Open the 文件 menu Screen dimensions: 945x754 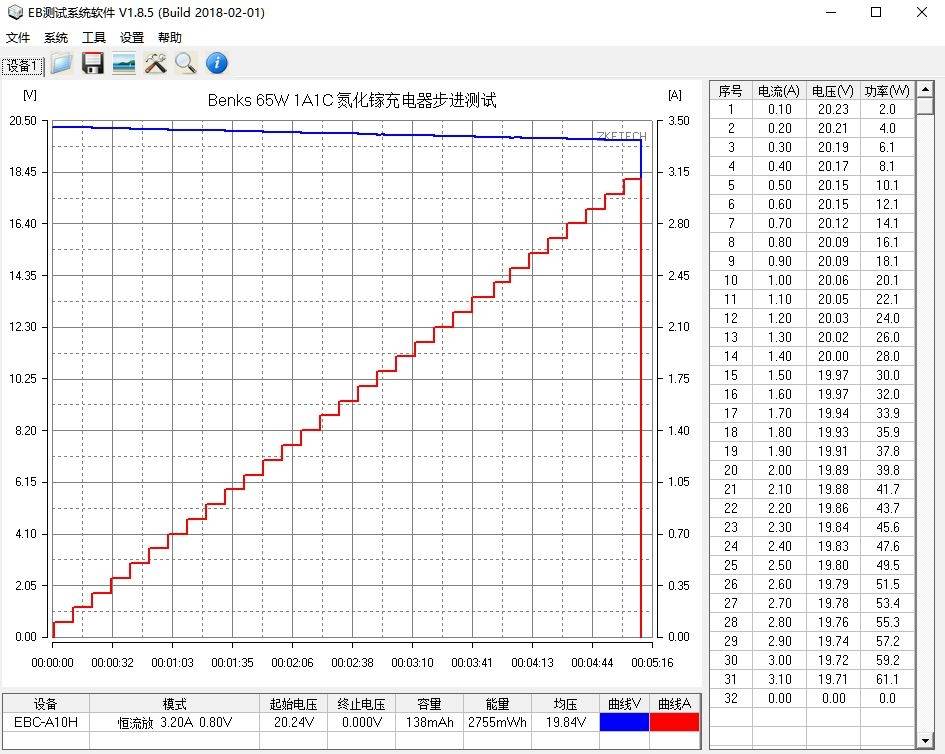pyautogui.click(x=18, y=38)
